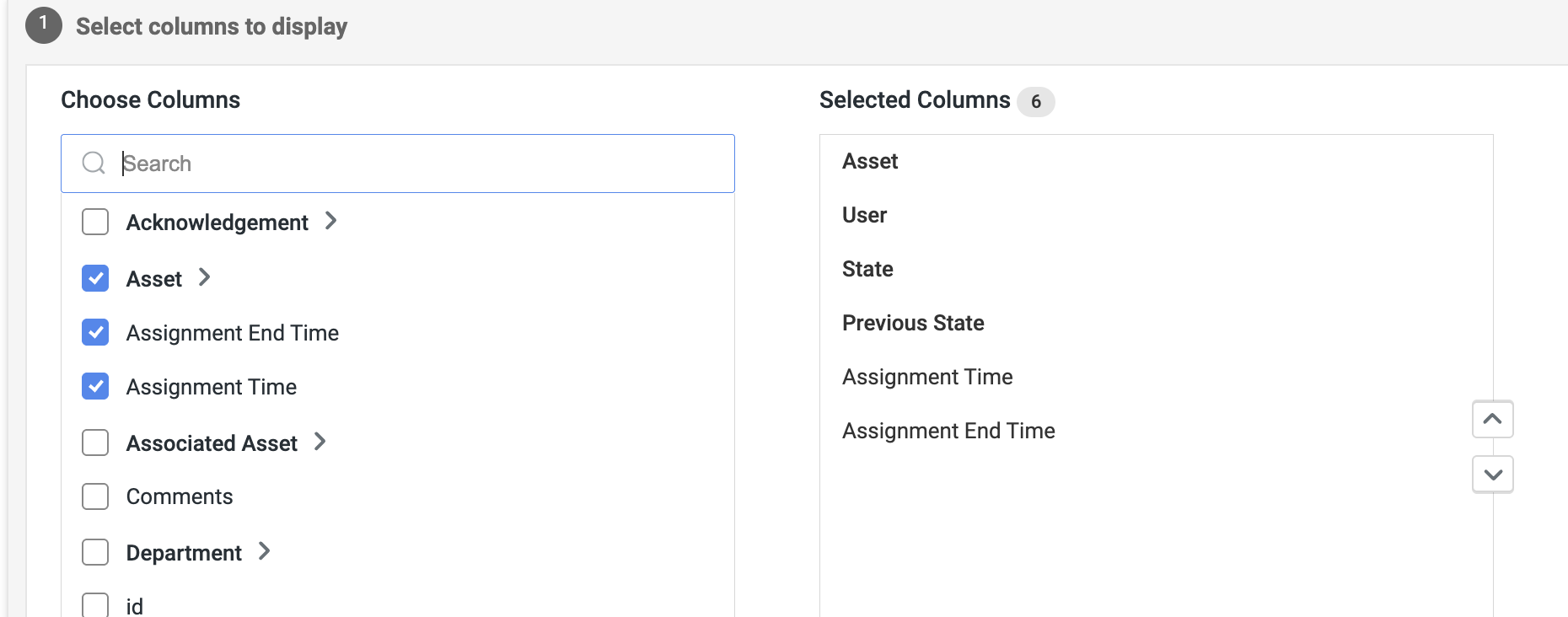
Task: Uncheck Assignment End Time checkbox
Action: pyautogui.click(x=95, y=333)
